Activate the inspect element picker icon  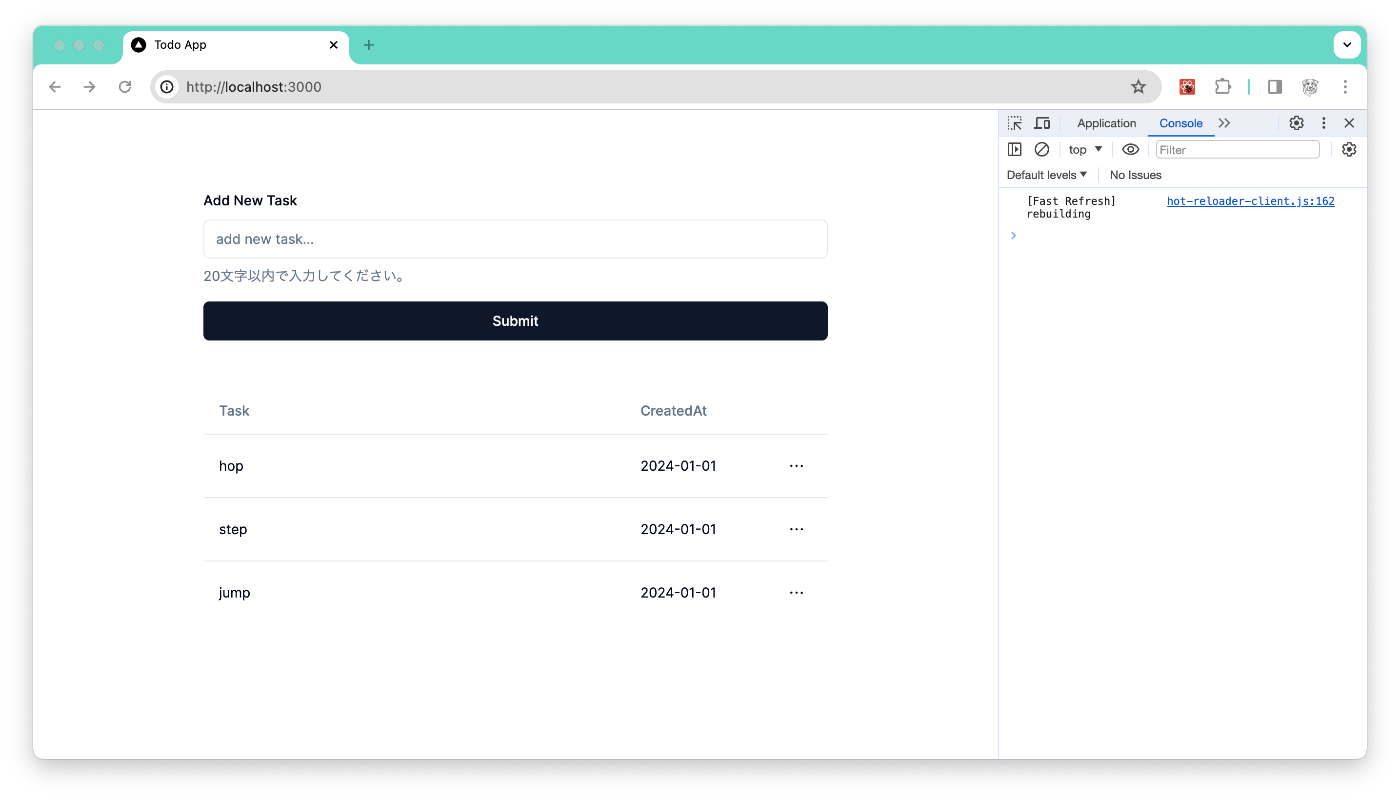click(1015, 123)
